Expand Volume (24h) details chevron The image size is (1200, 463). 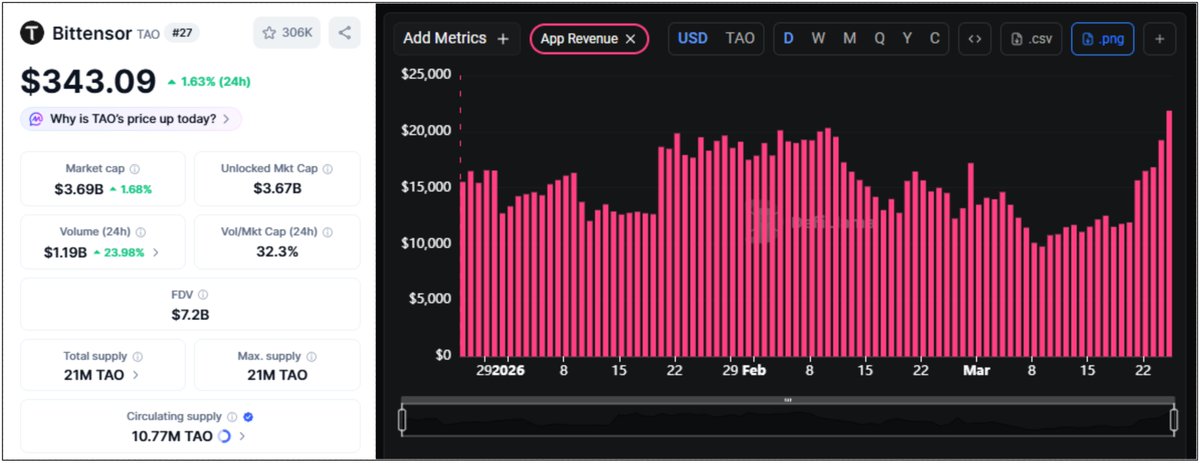pos(155,252)
